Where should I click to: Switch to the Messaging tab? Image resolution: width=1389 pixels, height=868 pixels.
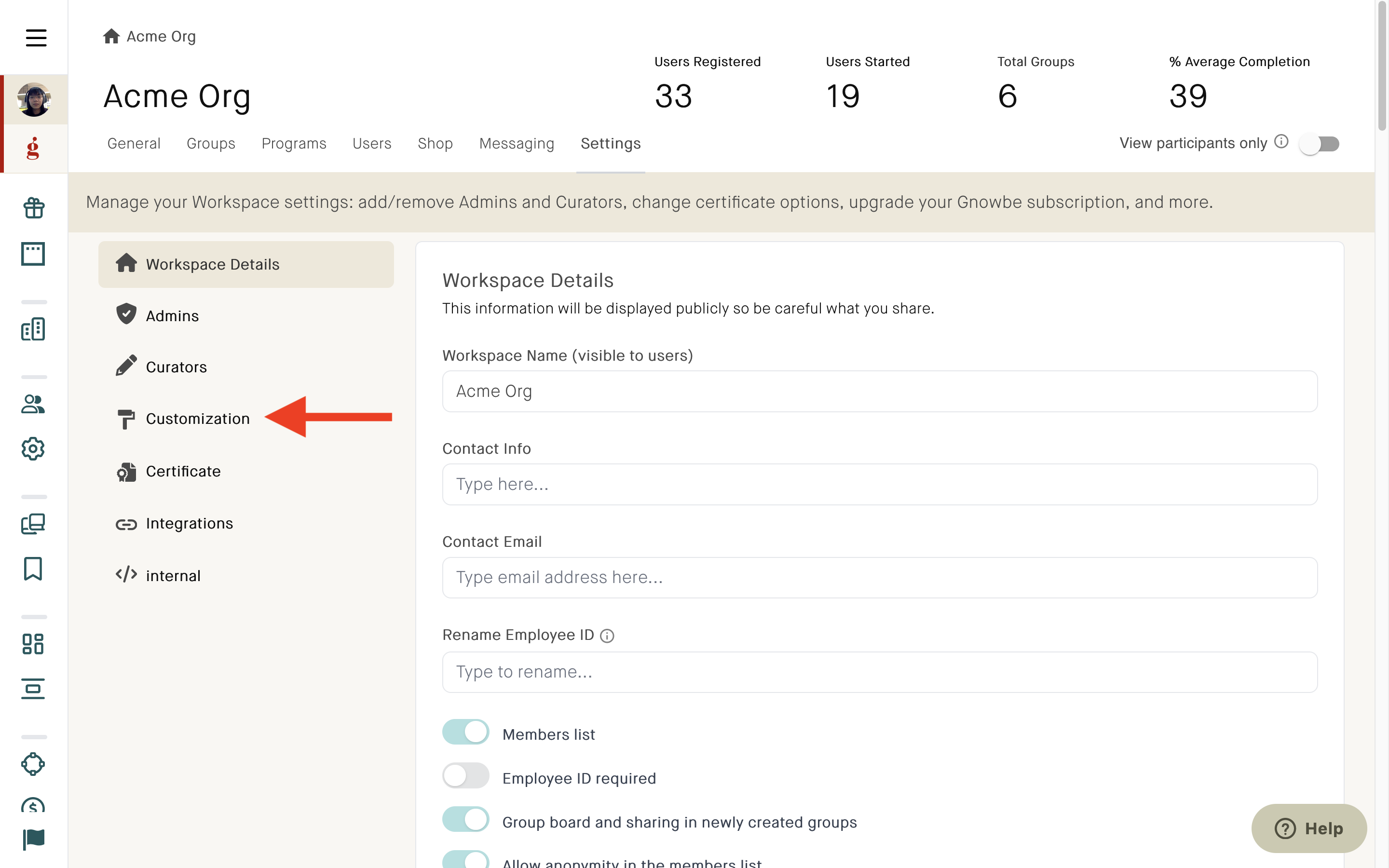click(517, 144)
